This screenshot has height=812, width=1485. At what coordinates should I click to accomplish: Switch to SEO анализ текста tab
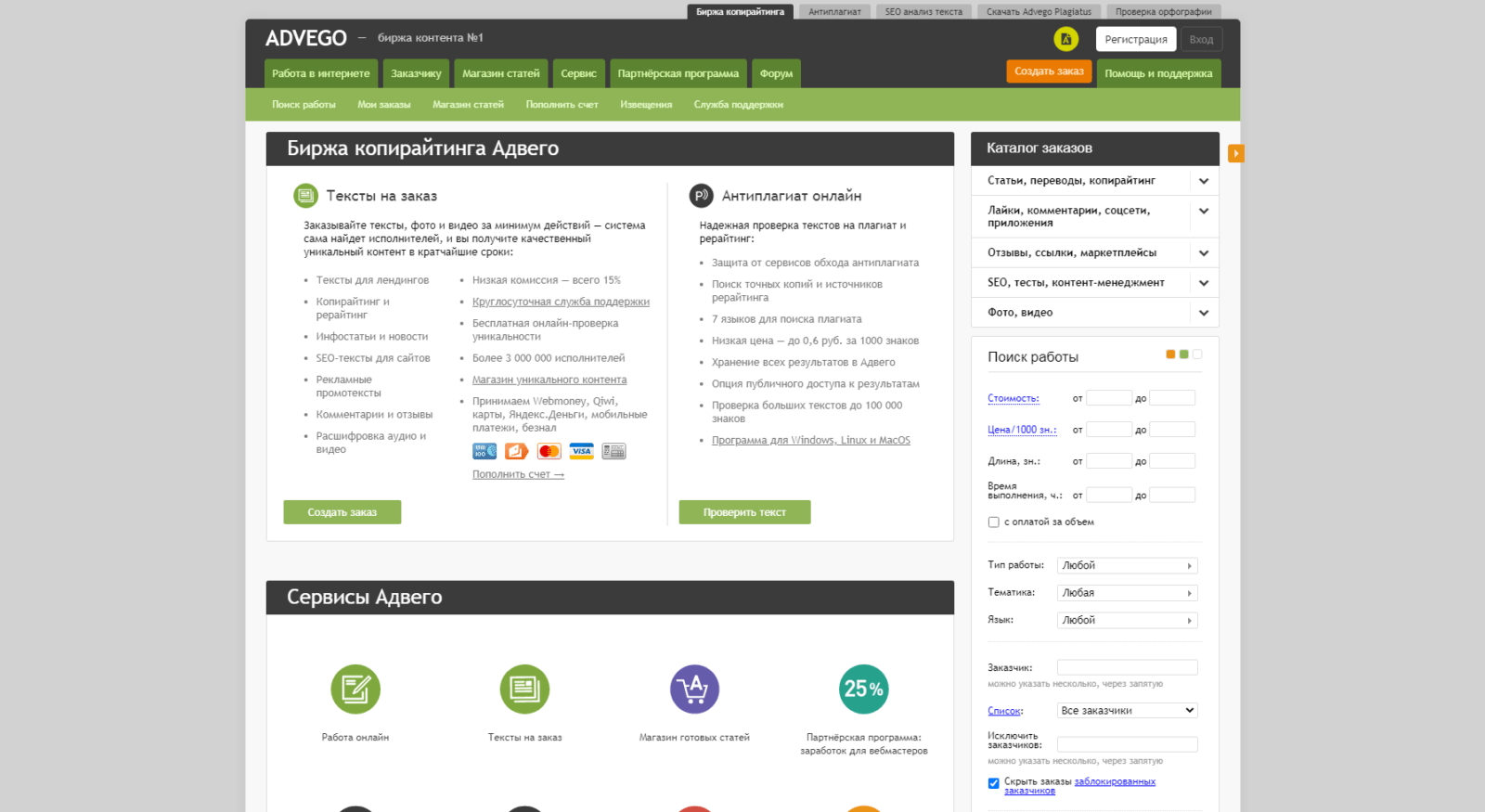(x=923, y=12)
